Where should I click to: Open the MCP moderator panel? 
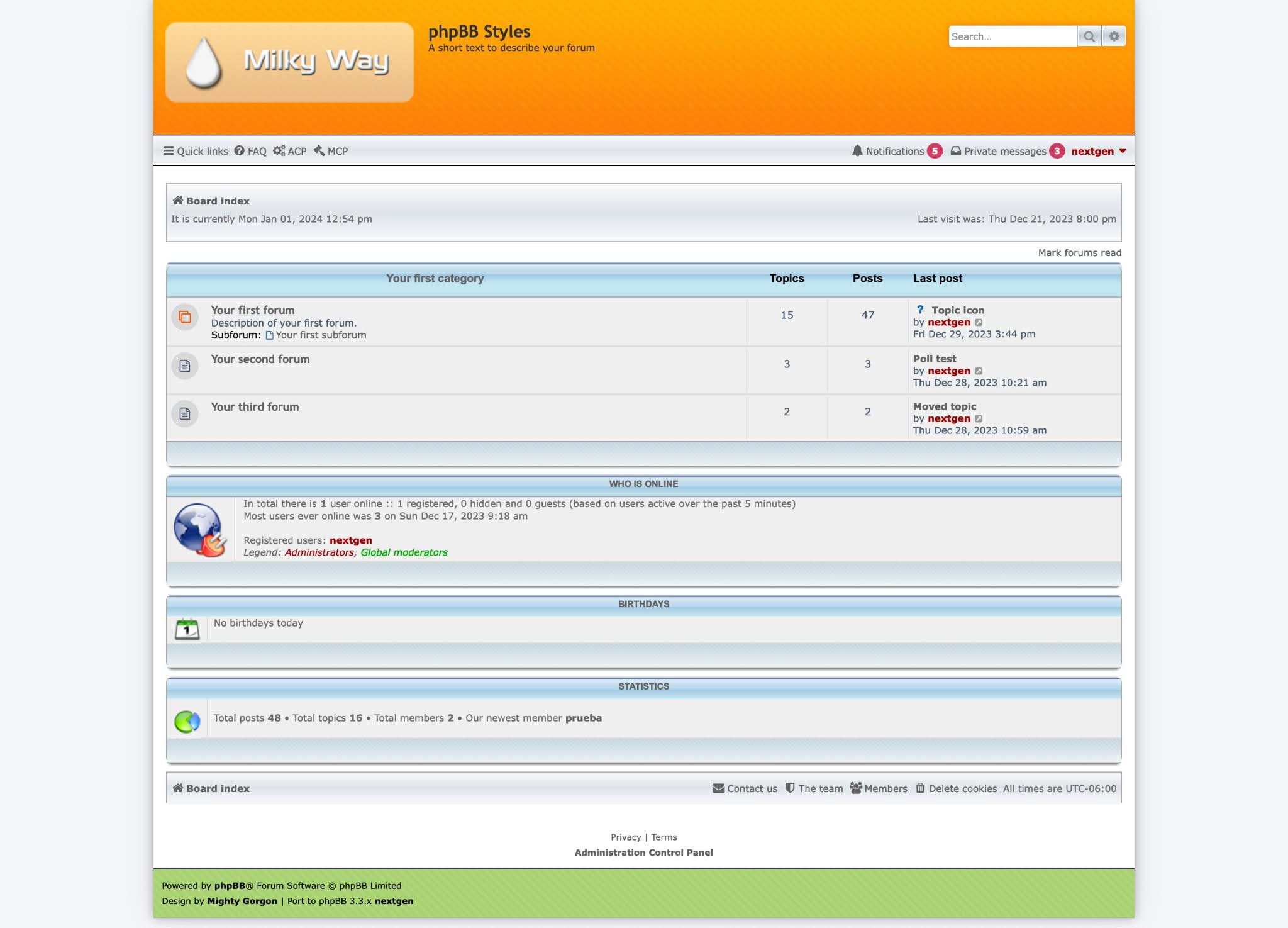[331, 151]
